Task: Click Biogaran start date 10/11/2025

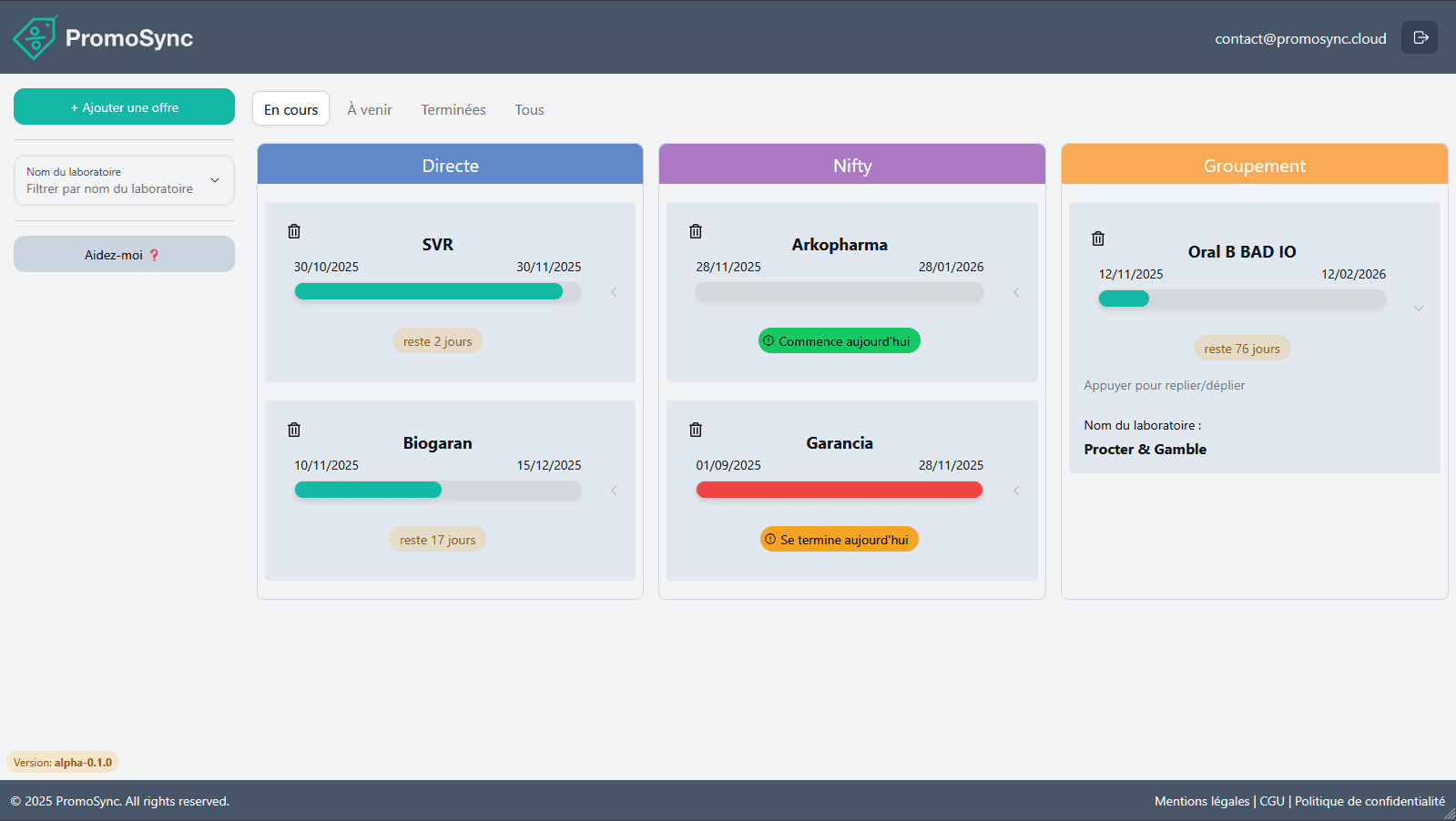Action: 326,465
